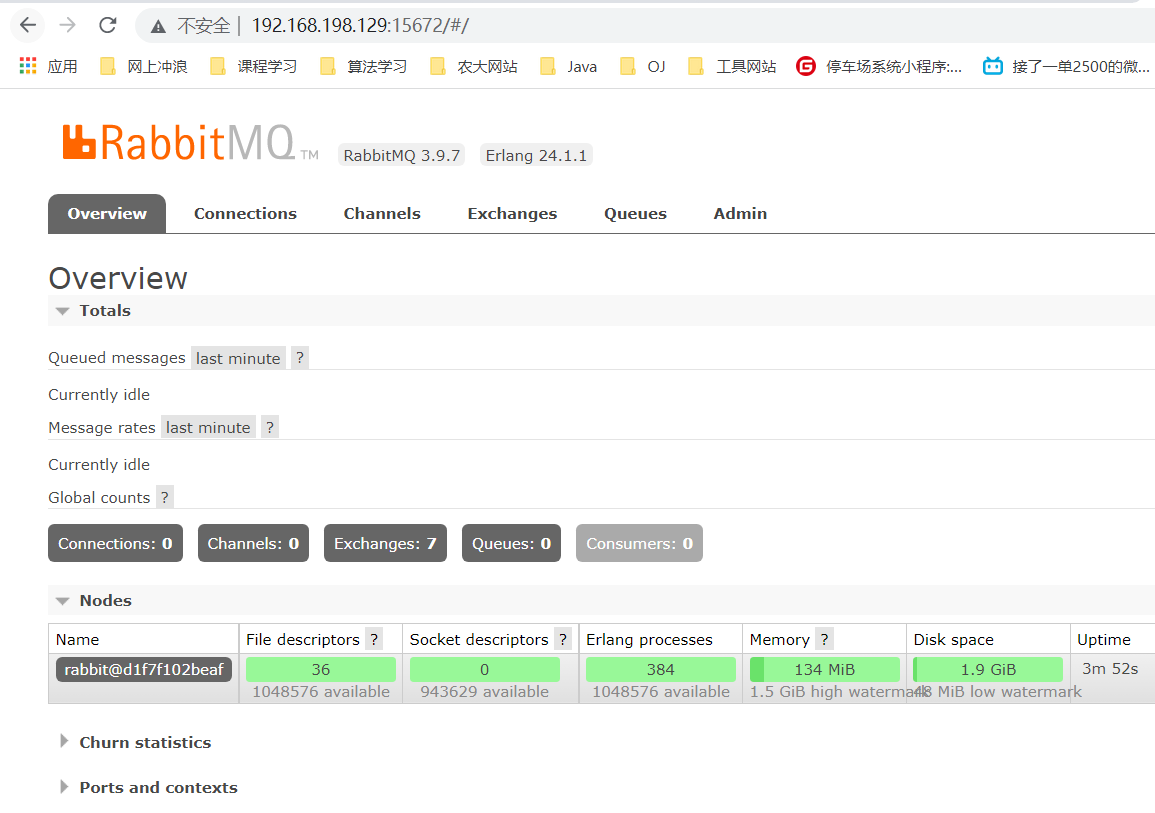Click the browser back arrow
The height and width of the screenshot is (813, 1155).
28,25
